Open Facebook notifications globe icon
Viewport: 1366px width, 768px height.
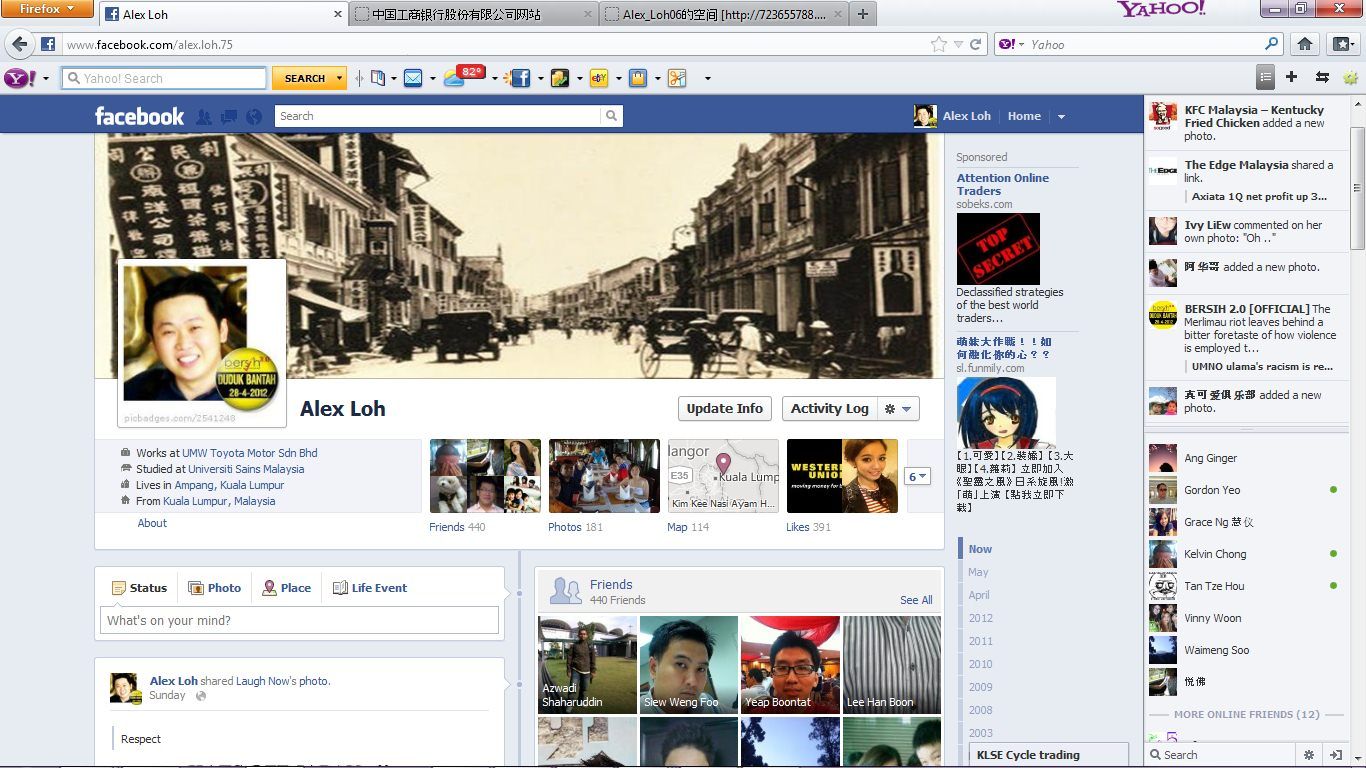tap(254, 117)
